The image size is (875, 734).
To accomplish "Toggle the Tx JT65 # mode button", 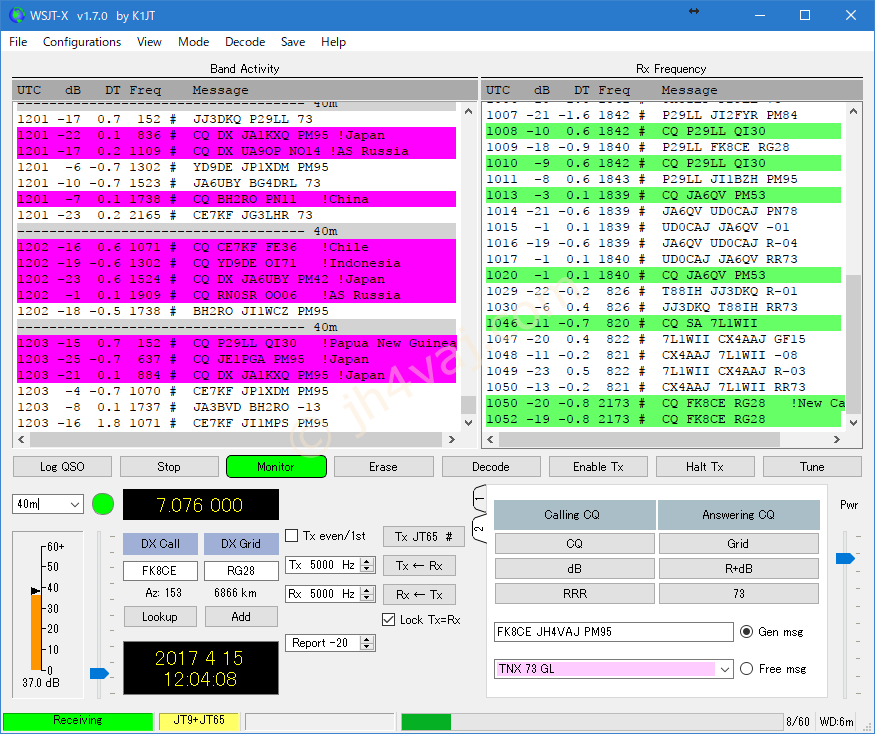I will point(424,537).
